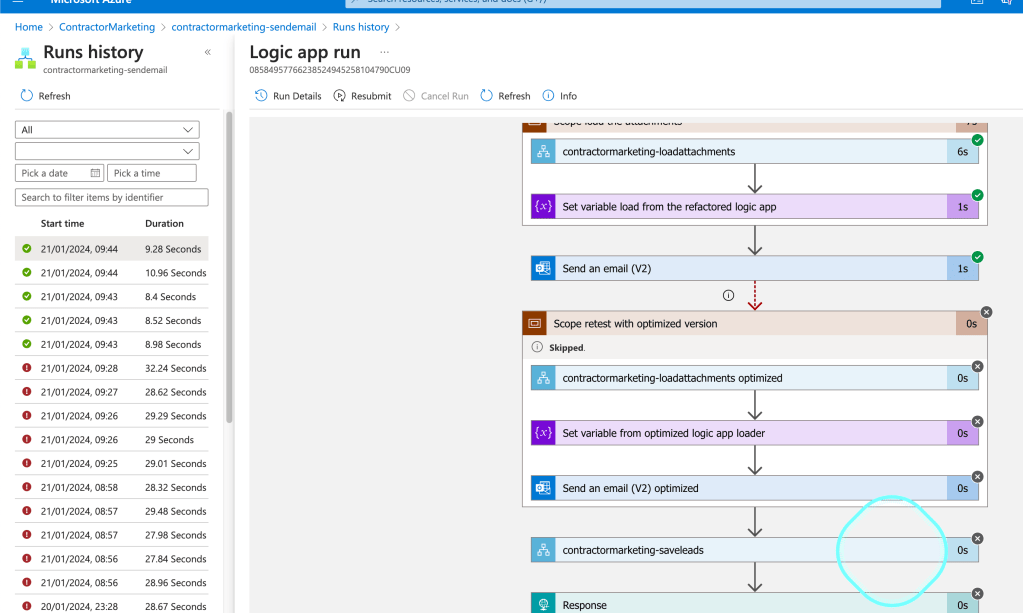Click the workflow icon on contractormarketing-loadattachments
This screenshot has width=1023, height=613.
click(x=543, y=151)
